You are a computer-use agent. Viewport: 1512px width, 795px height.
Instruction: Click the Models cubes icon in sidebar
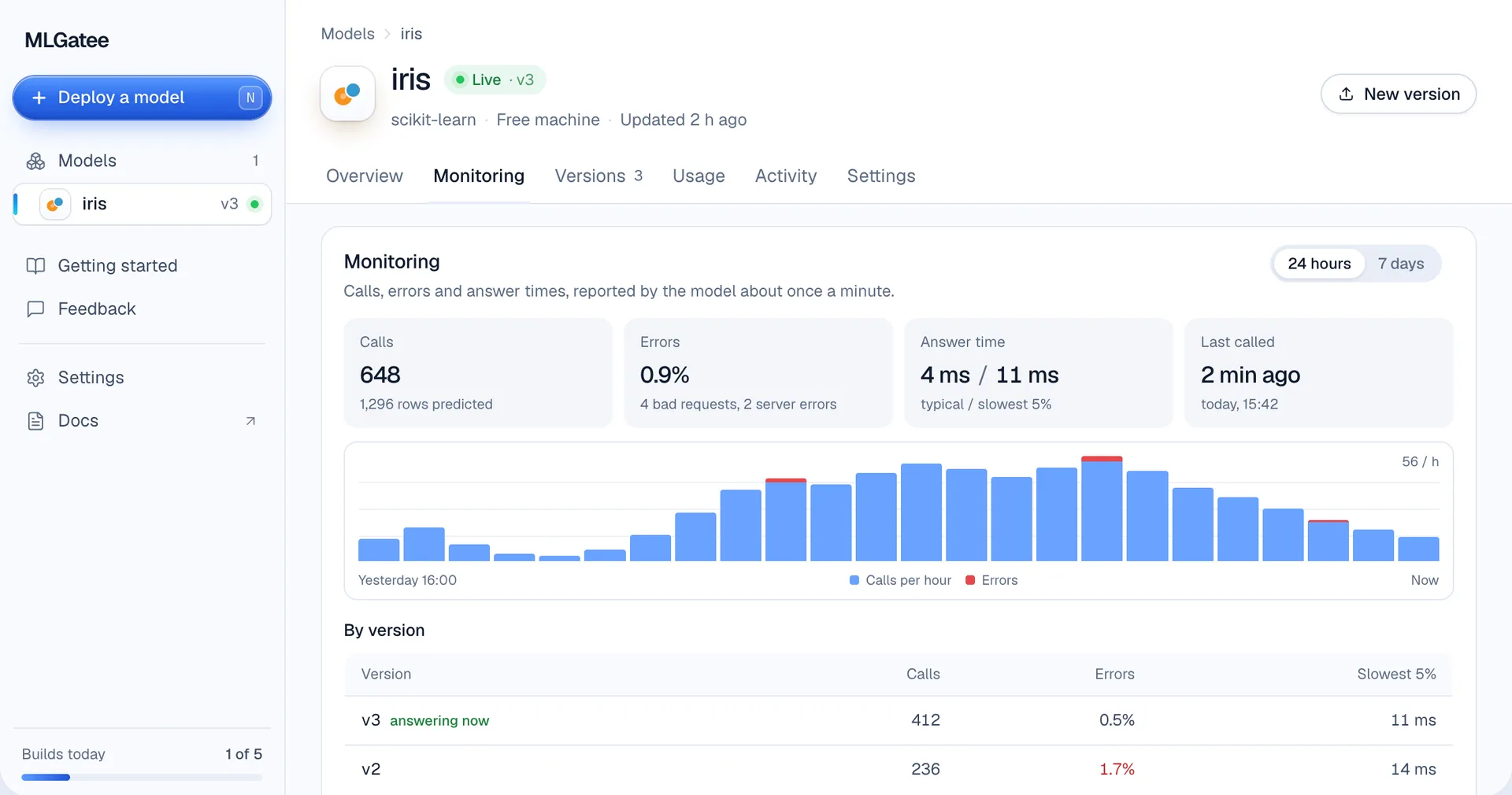coord(35,161)
